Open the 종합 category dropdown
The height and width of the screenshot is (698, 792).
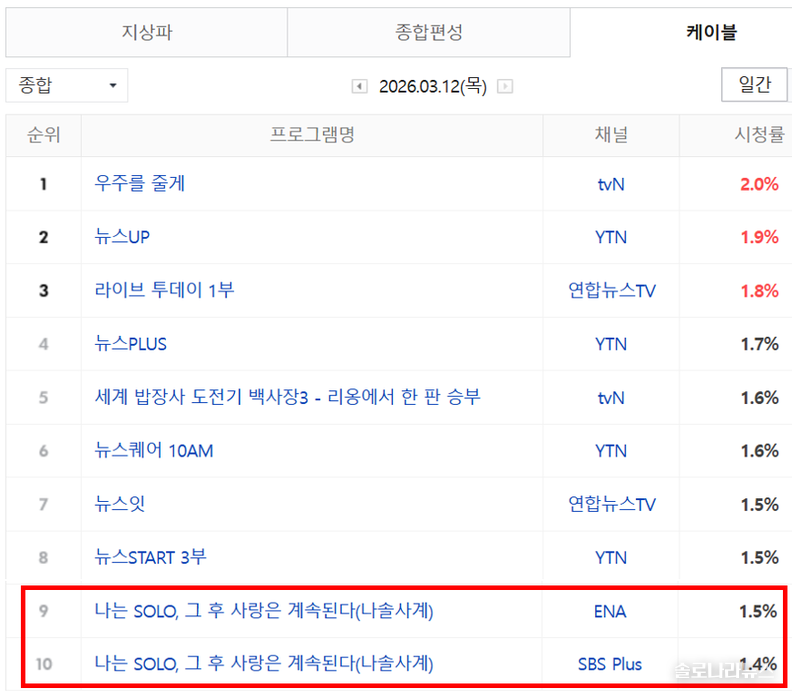click(x=67, y=85)
